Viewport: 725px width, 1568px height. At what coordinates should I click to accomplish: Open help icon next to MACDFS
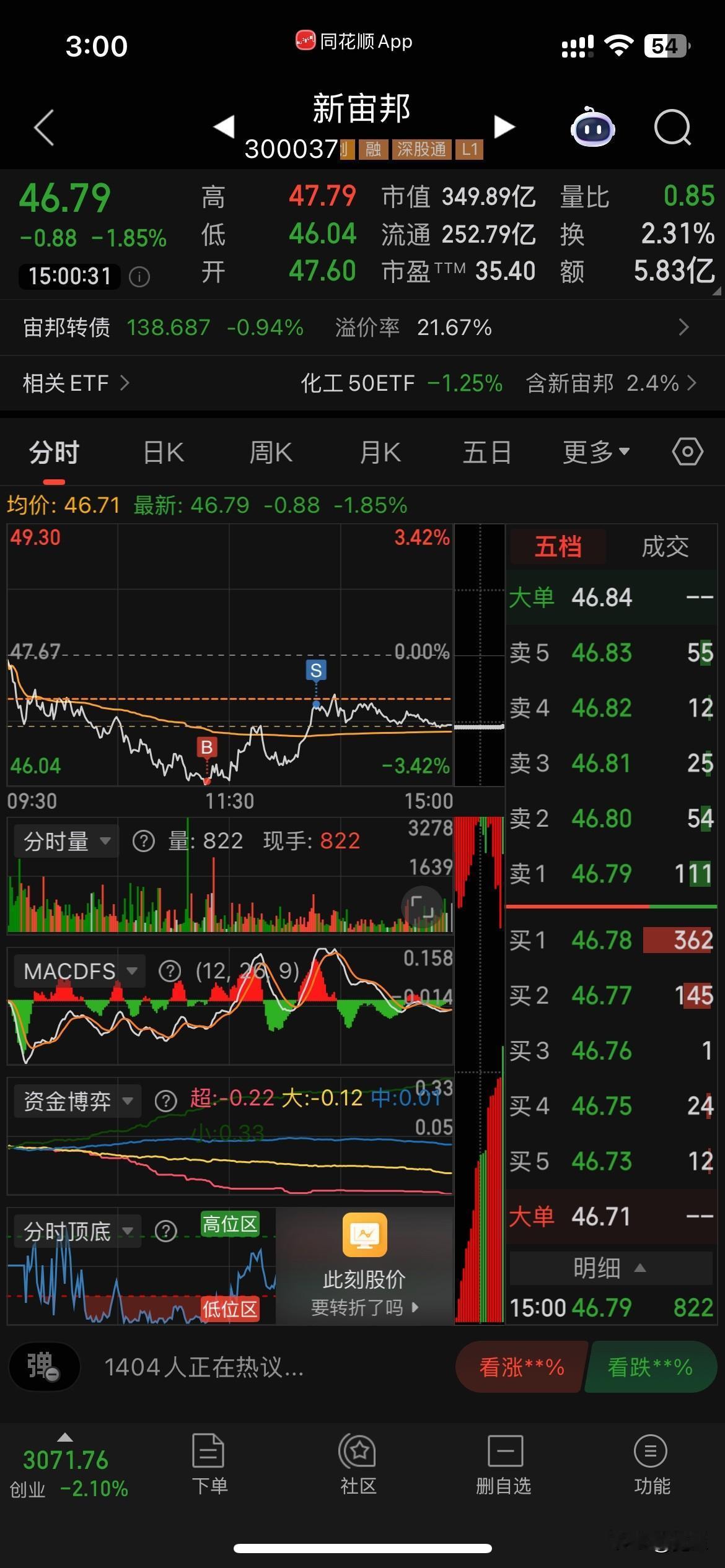click(x=170, y=971)
